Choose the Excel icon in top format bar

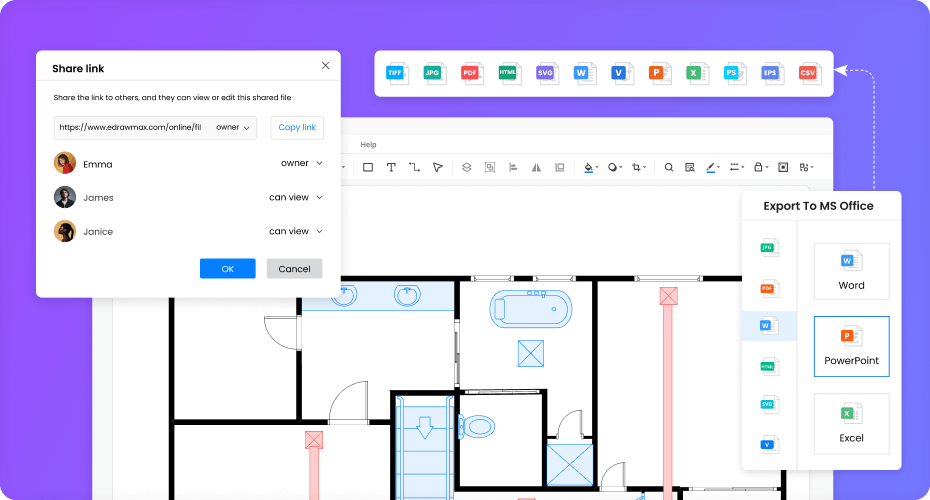click(x=697, y=74)
